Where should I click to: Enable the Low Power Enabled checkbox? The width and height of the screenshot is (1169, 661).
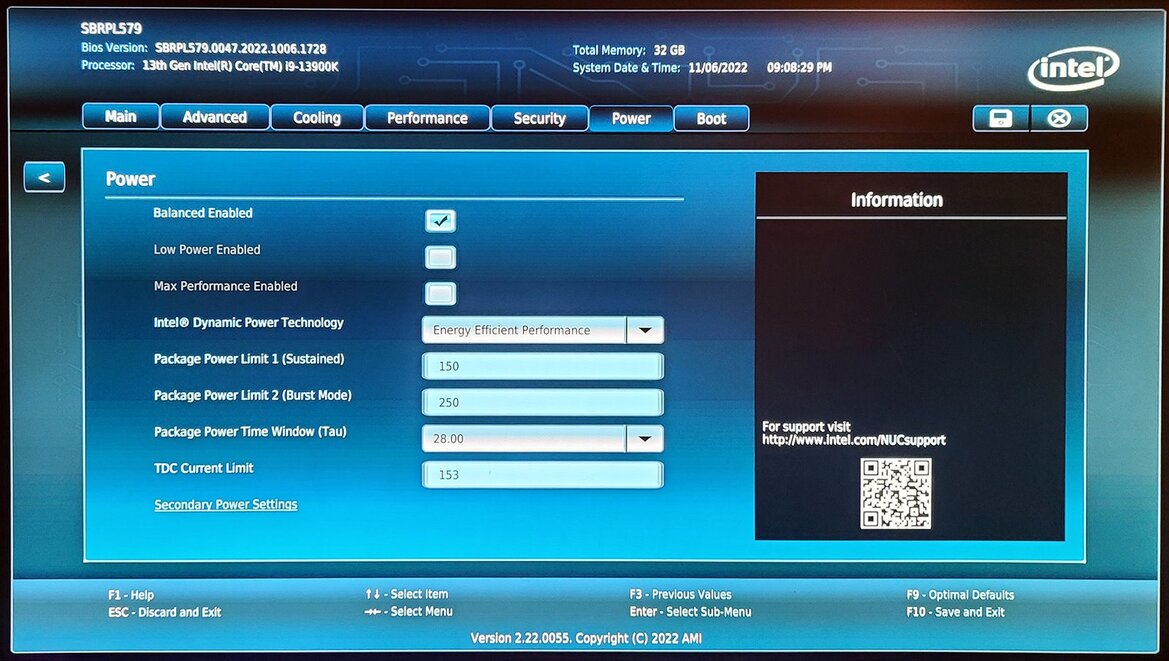[440, 258]
